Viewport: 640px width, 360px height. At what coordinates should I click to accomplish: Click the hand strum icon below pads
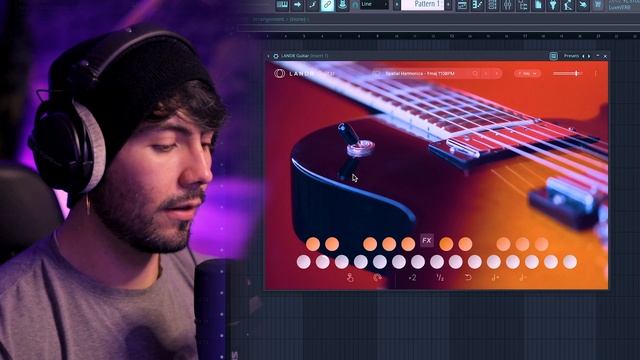click(350, 278)
